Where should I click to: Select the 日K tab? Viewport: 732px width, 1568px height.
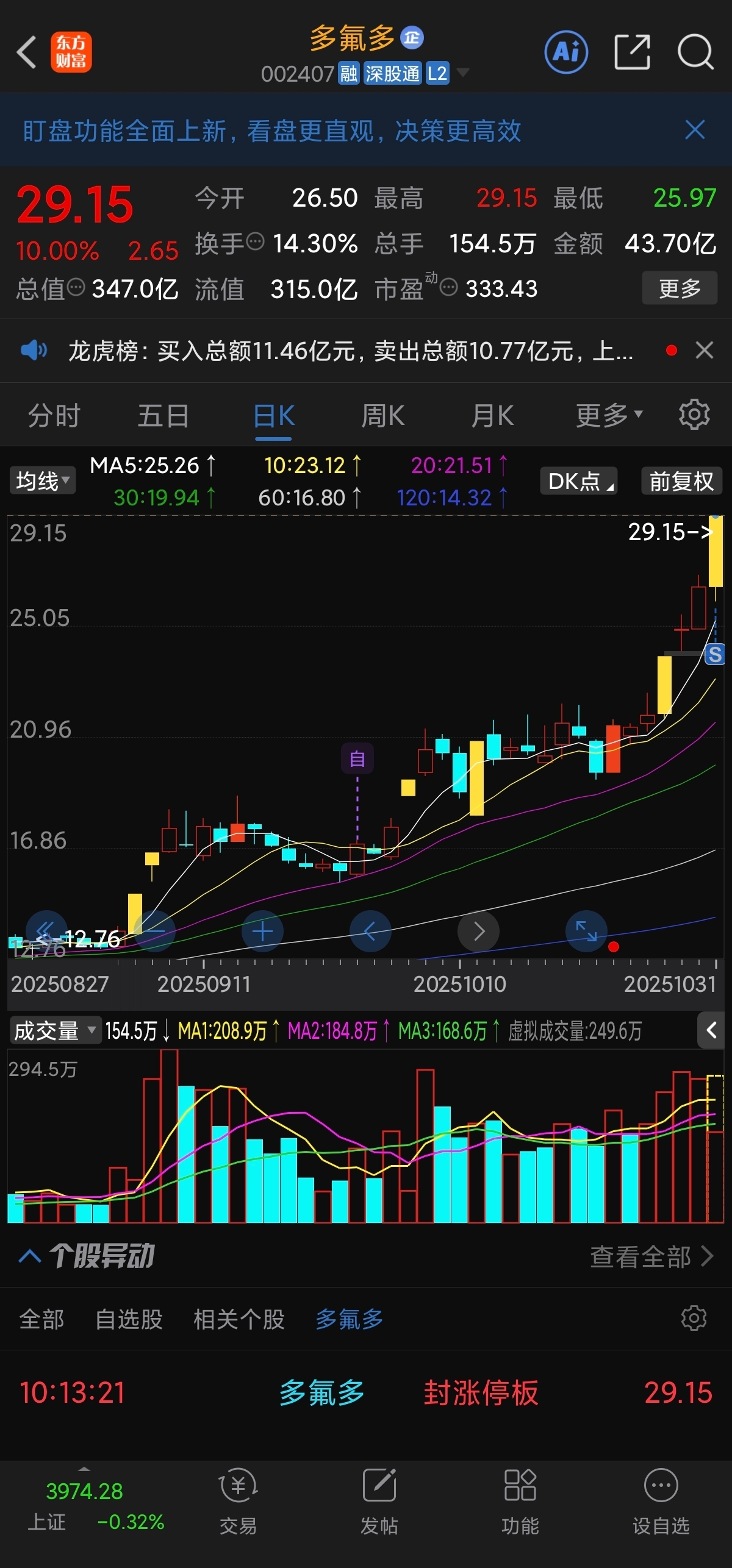tap(273, 417)
